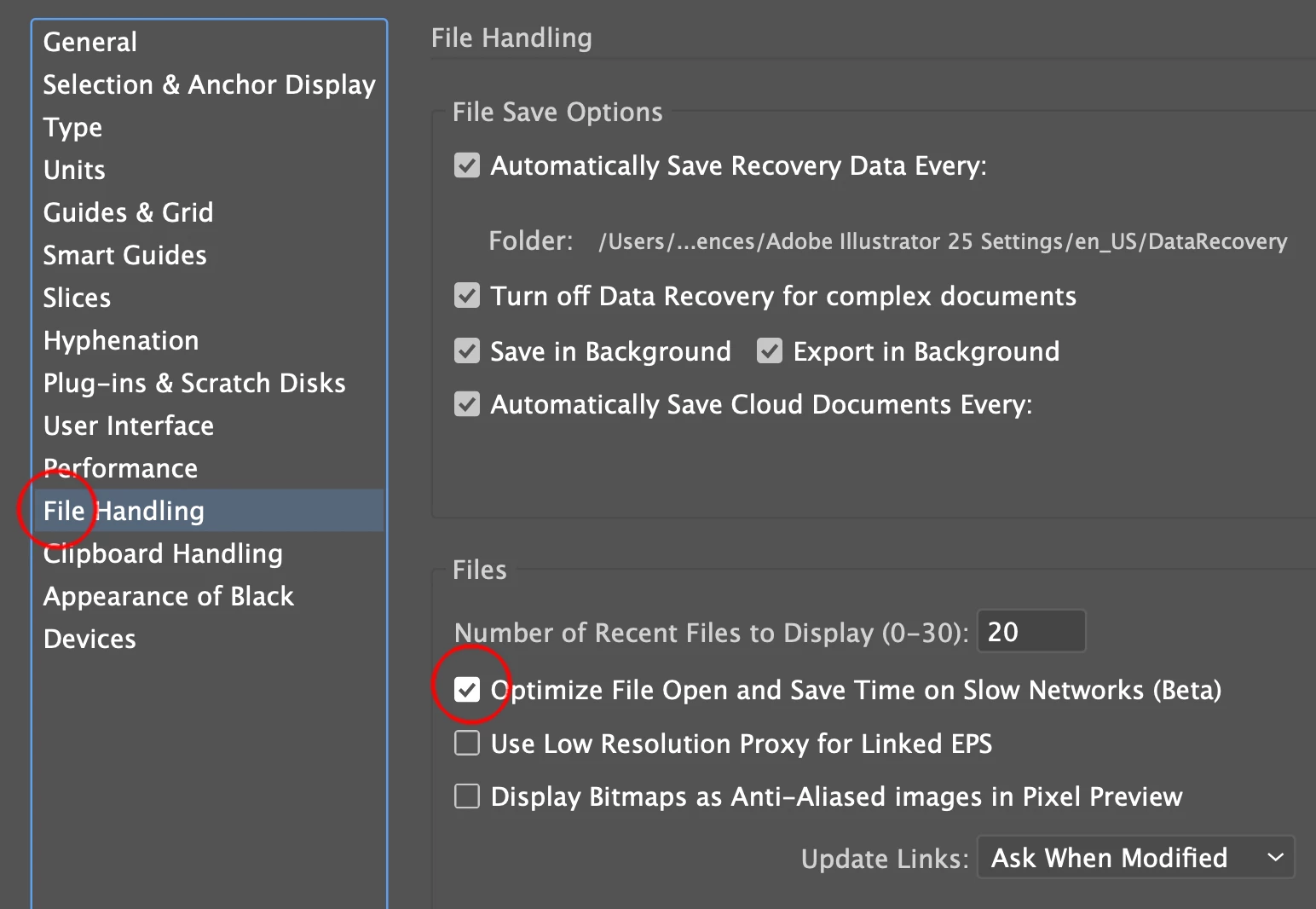Screen dimensions: 1316x909
Task: Disable Automatically Save Recovery Data checkbox
Action: 467,165
